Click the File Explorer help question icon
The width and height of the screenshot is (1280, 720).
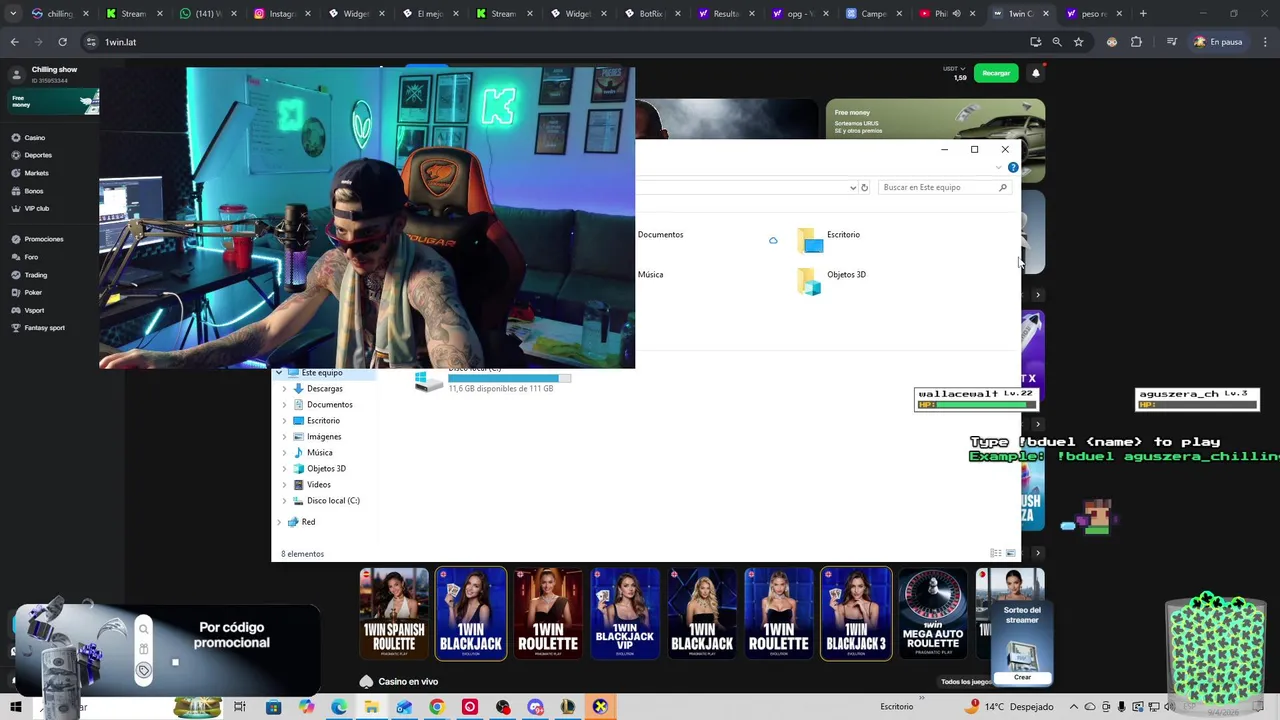1013,167
